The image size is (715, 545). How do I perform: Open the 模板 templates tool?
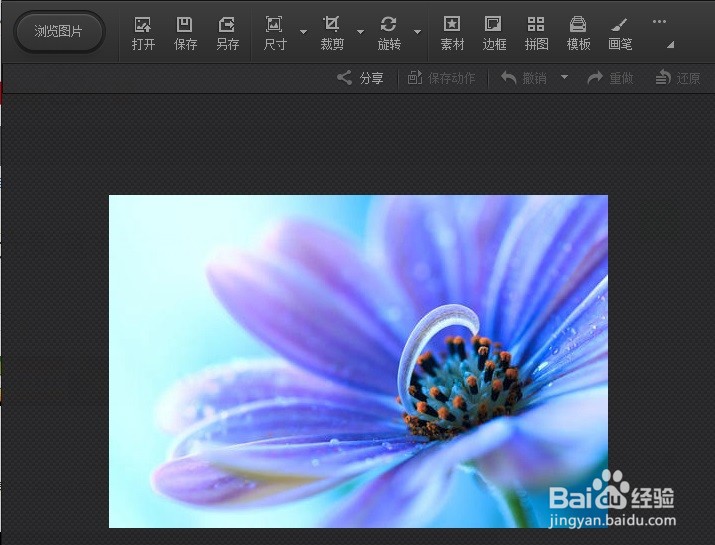coord(578,33)
